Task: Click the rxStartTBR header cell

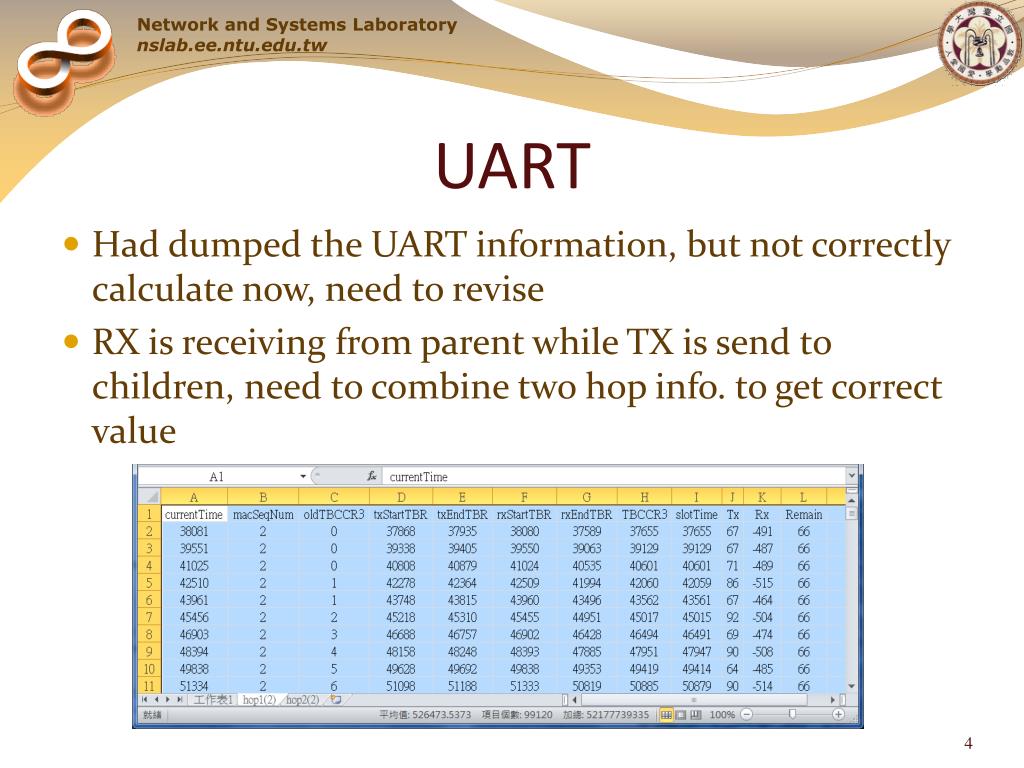Action: click(524, 515)
